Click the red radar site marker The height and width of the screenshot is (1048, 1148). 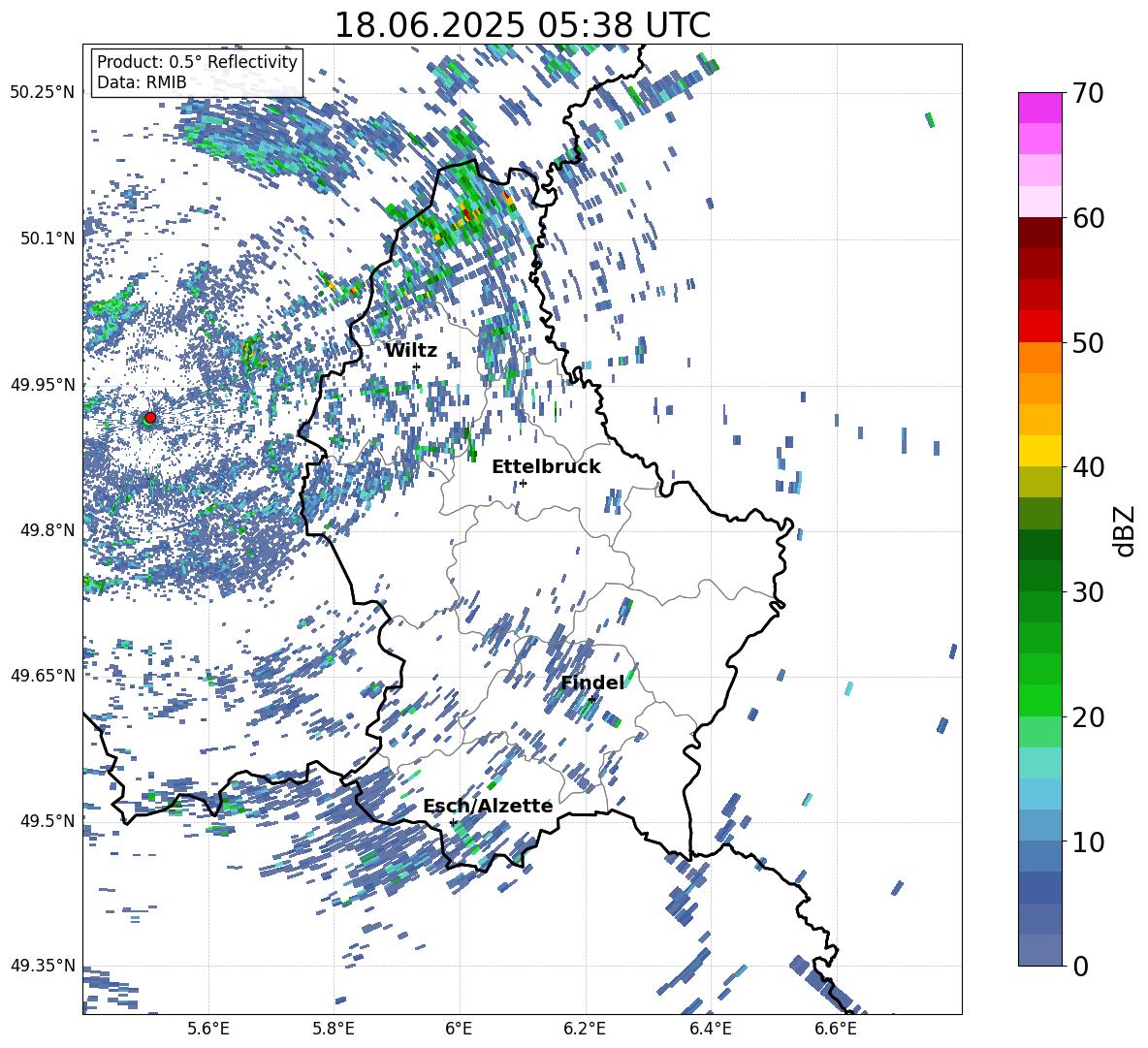point(150,417)
